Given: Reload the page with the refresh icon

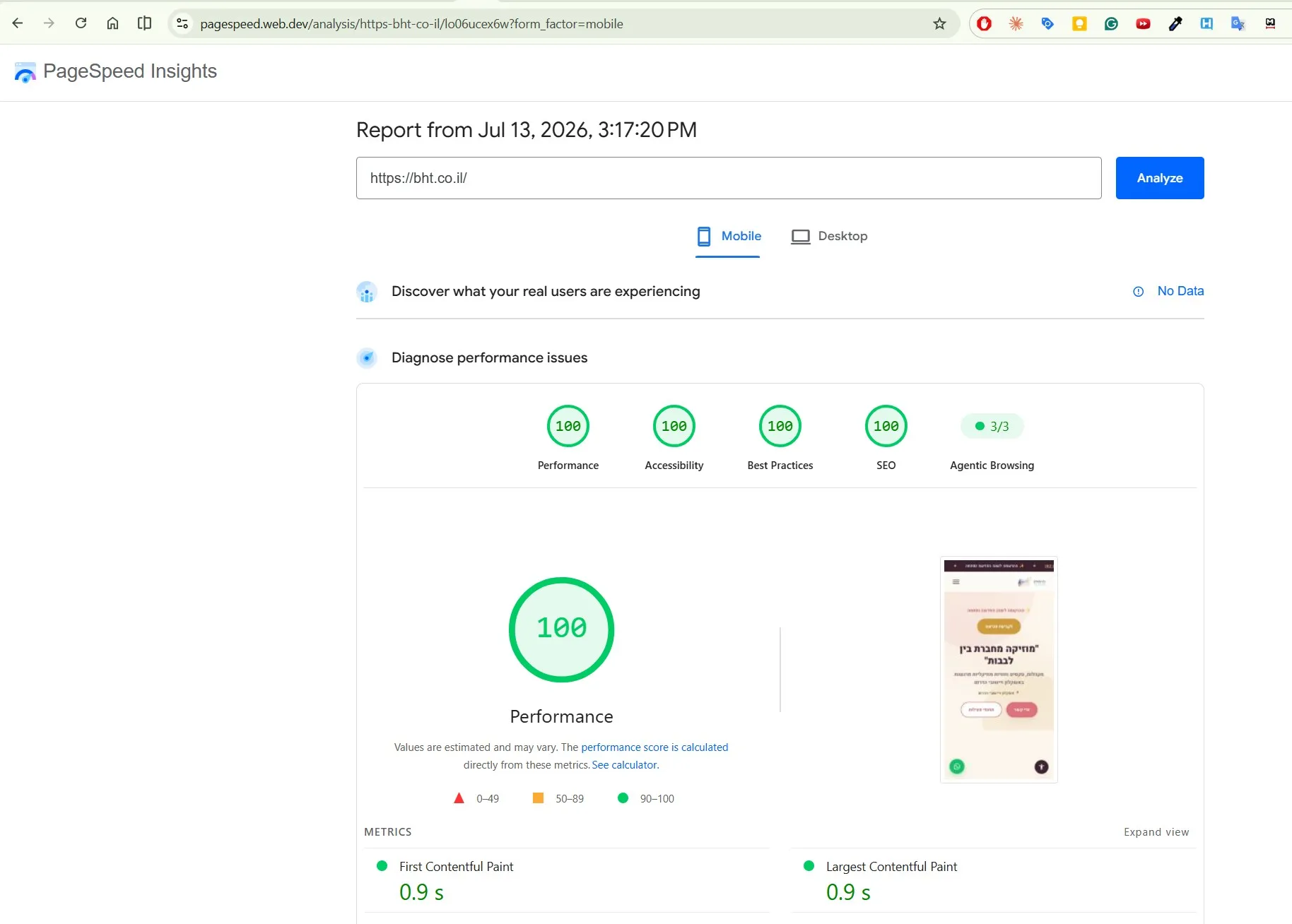Looking at the screenshot, I should point(81,23).
